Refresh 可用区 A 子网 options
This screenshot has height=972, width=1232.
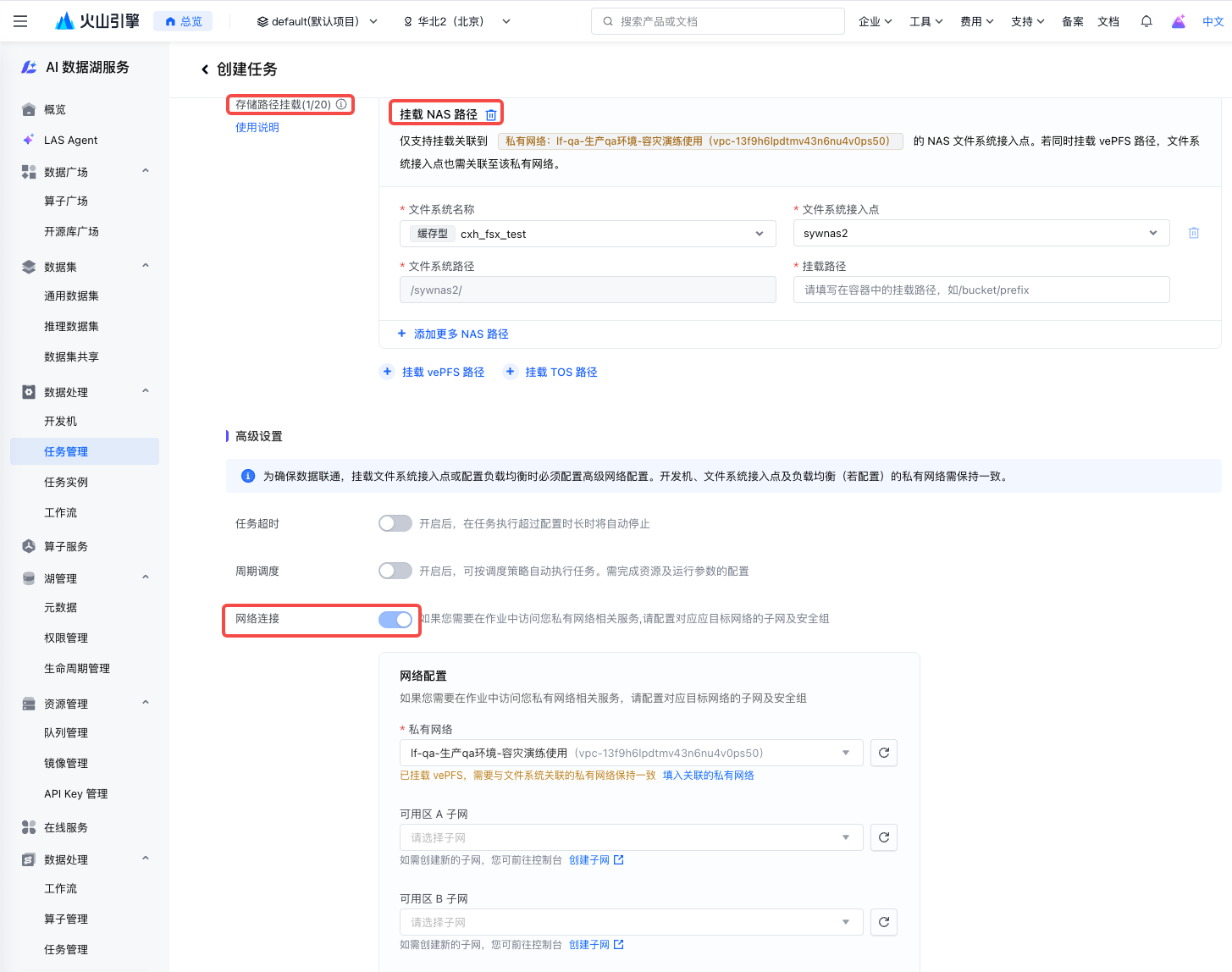[883, 837]
